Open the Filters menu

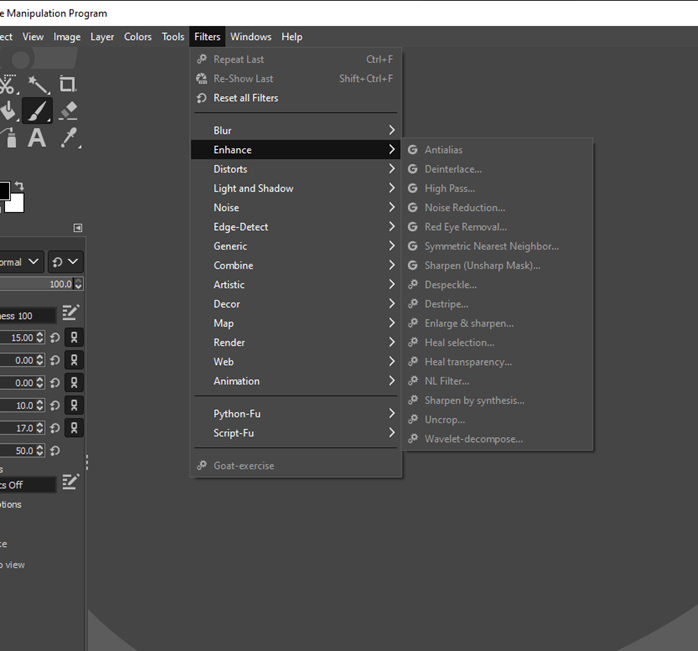point(207,37)
